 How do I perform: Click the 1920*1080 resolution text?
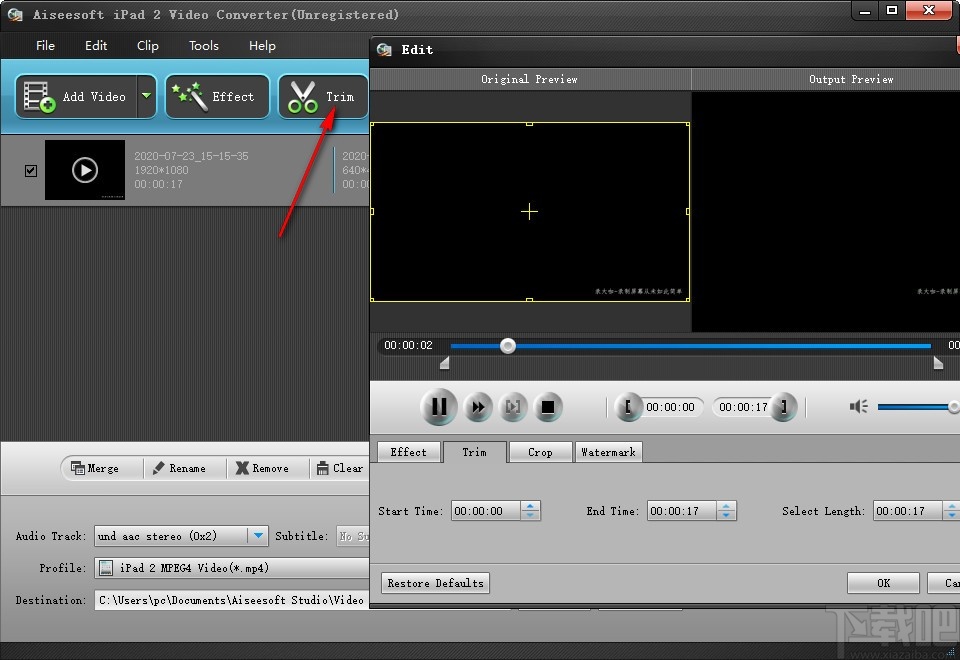pyautogui.click(x=162, y=170)
